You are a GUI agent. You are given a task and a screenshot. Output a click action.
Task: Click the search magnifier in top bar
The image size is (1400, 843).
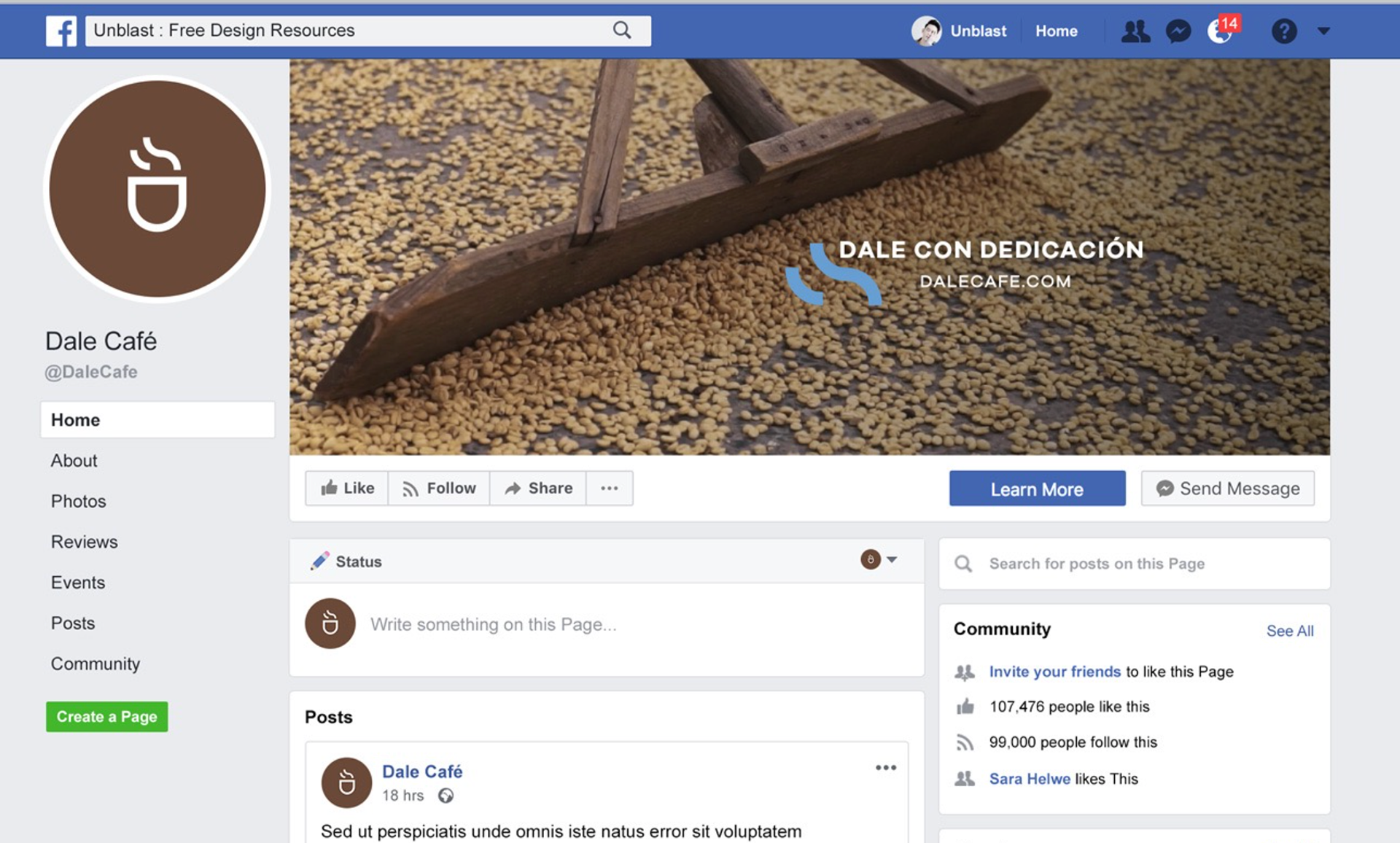click(x=622, y=30)
